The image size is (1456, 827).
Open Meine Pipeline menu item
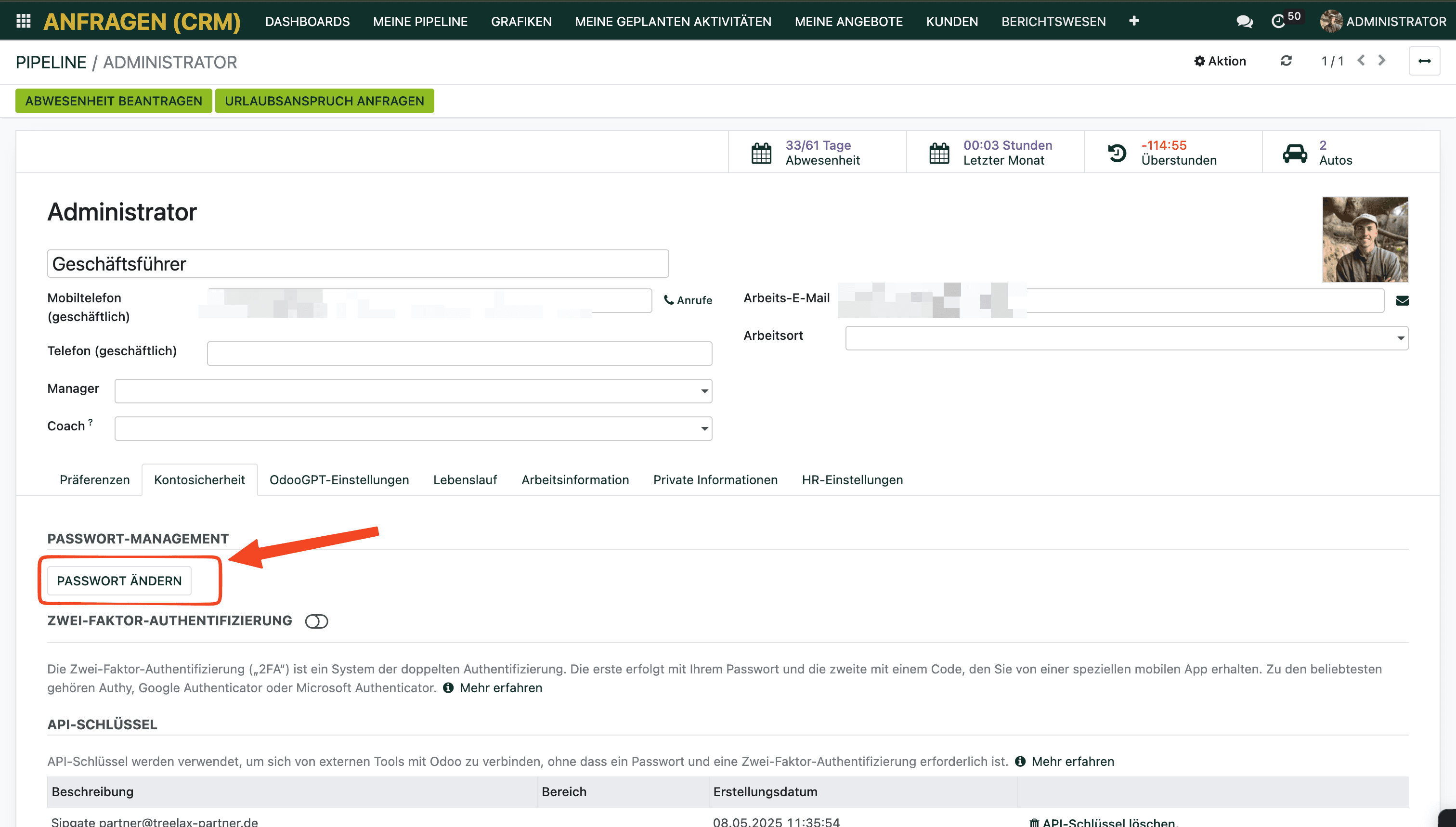point(420,22)
